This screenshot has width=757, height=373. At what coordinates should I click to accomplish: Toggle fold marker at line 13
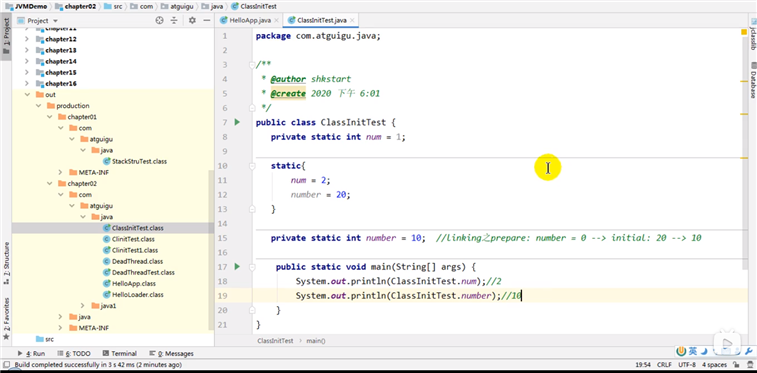point(251,209)
